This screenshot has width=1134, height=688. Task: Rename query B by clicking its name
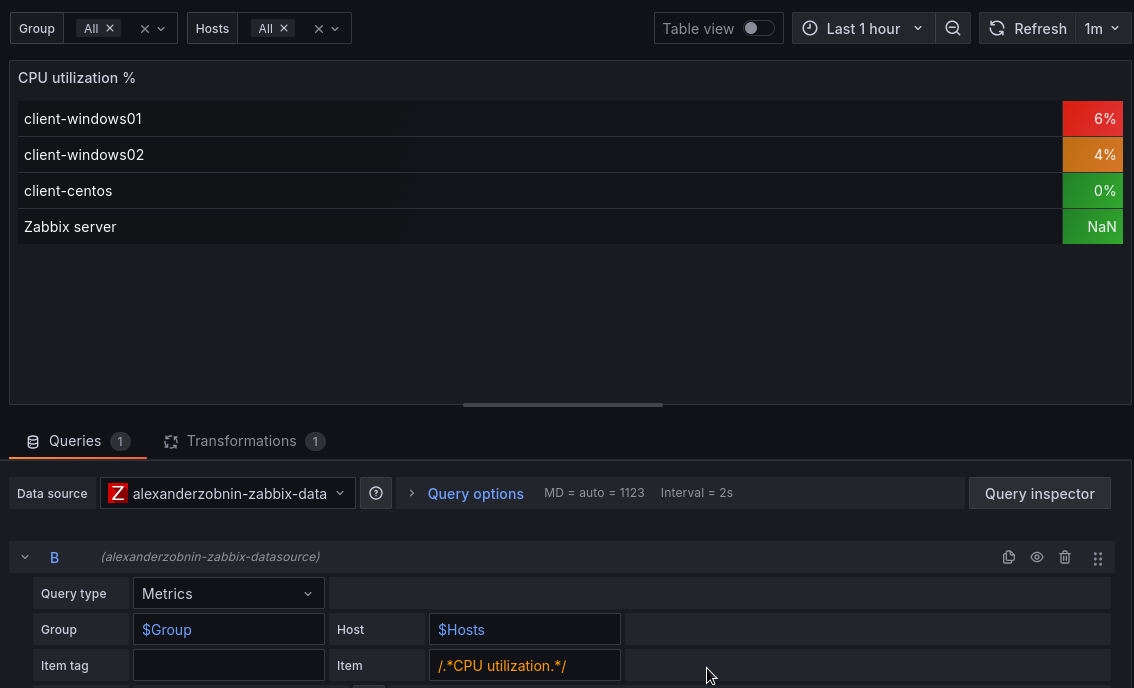[x=54, y=558]
